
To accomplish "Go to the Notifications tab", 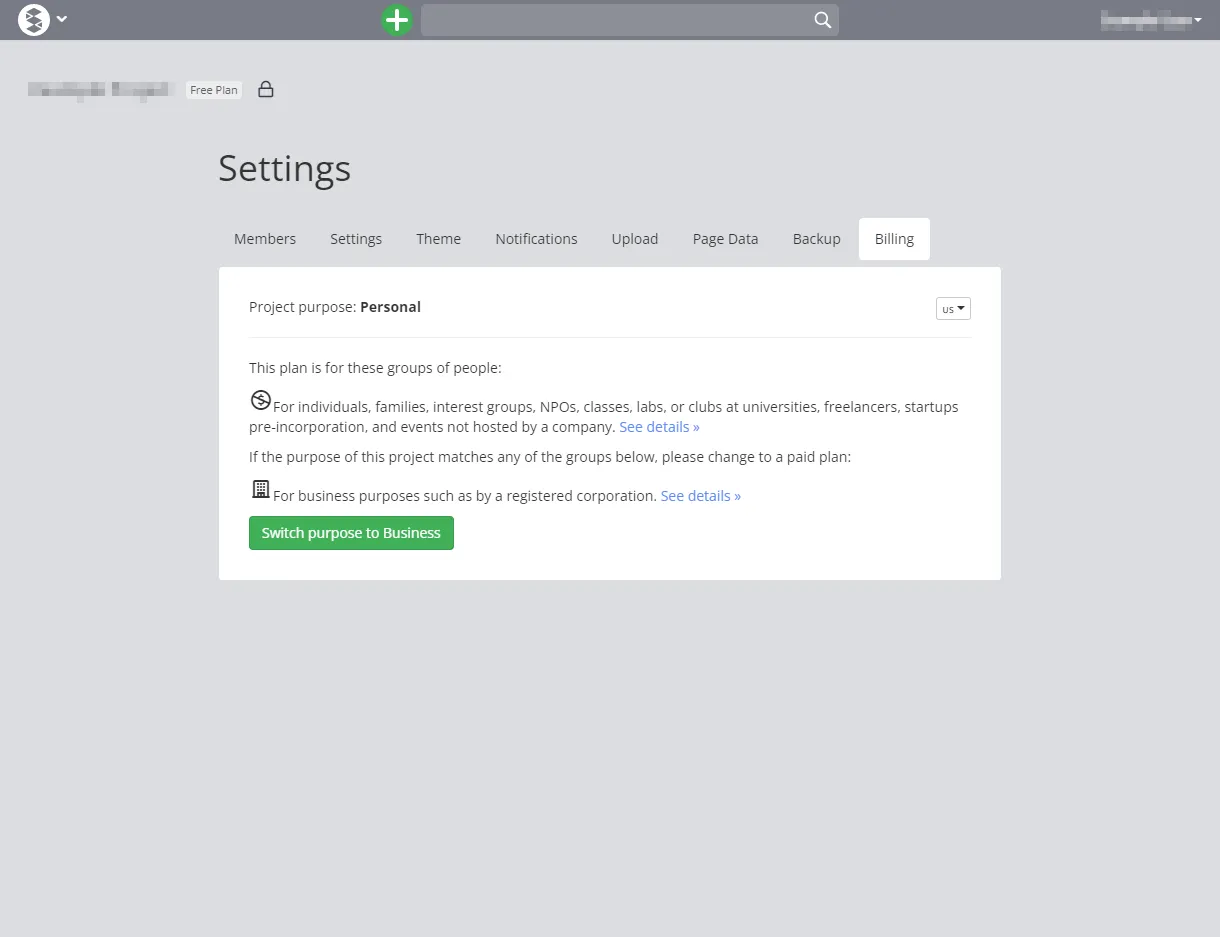I will pyautogui.click(x=536, y=239).
